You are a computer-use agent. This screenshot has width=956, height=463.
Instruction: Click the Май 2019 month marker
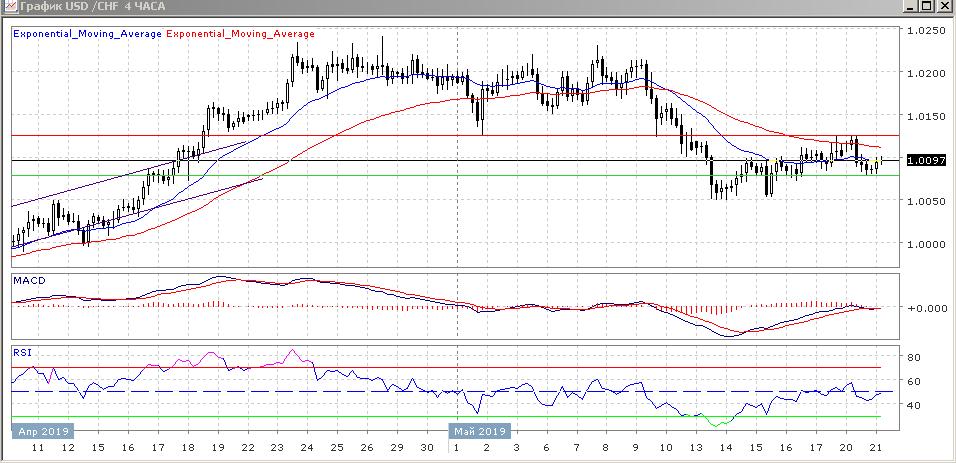click(x=478, y=431)
